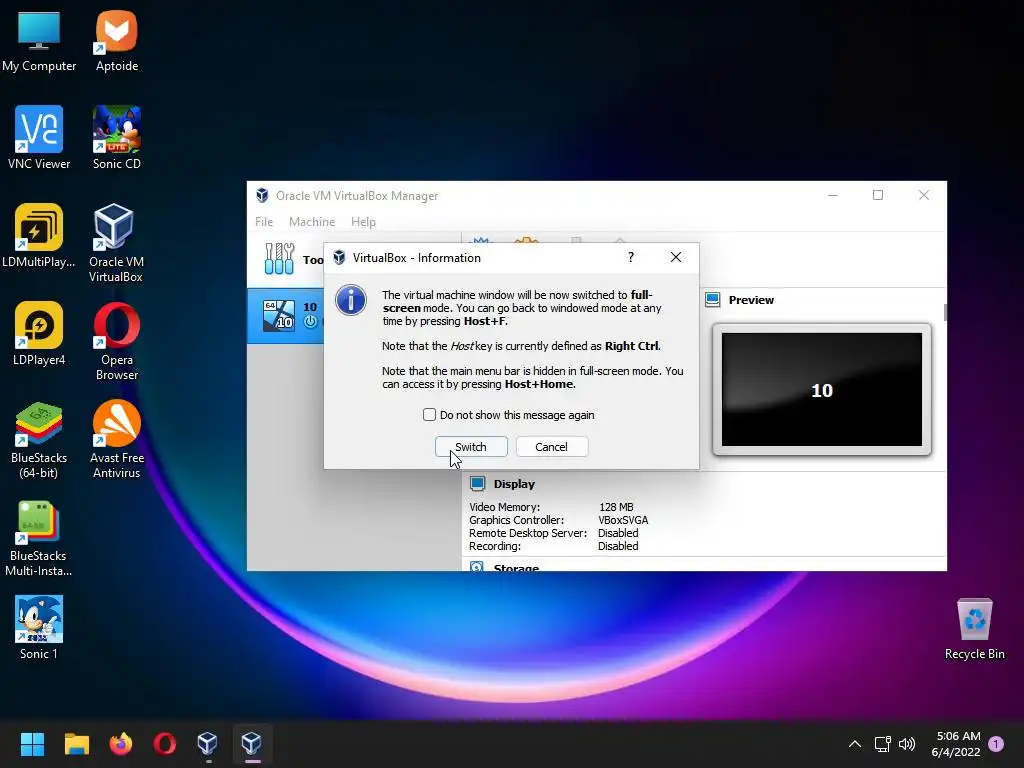Image resolution: width=1024 pixels, height=768 pixels.
Task: Cancel the full-screen switch dialog
Action: (552, 447)
